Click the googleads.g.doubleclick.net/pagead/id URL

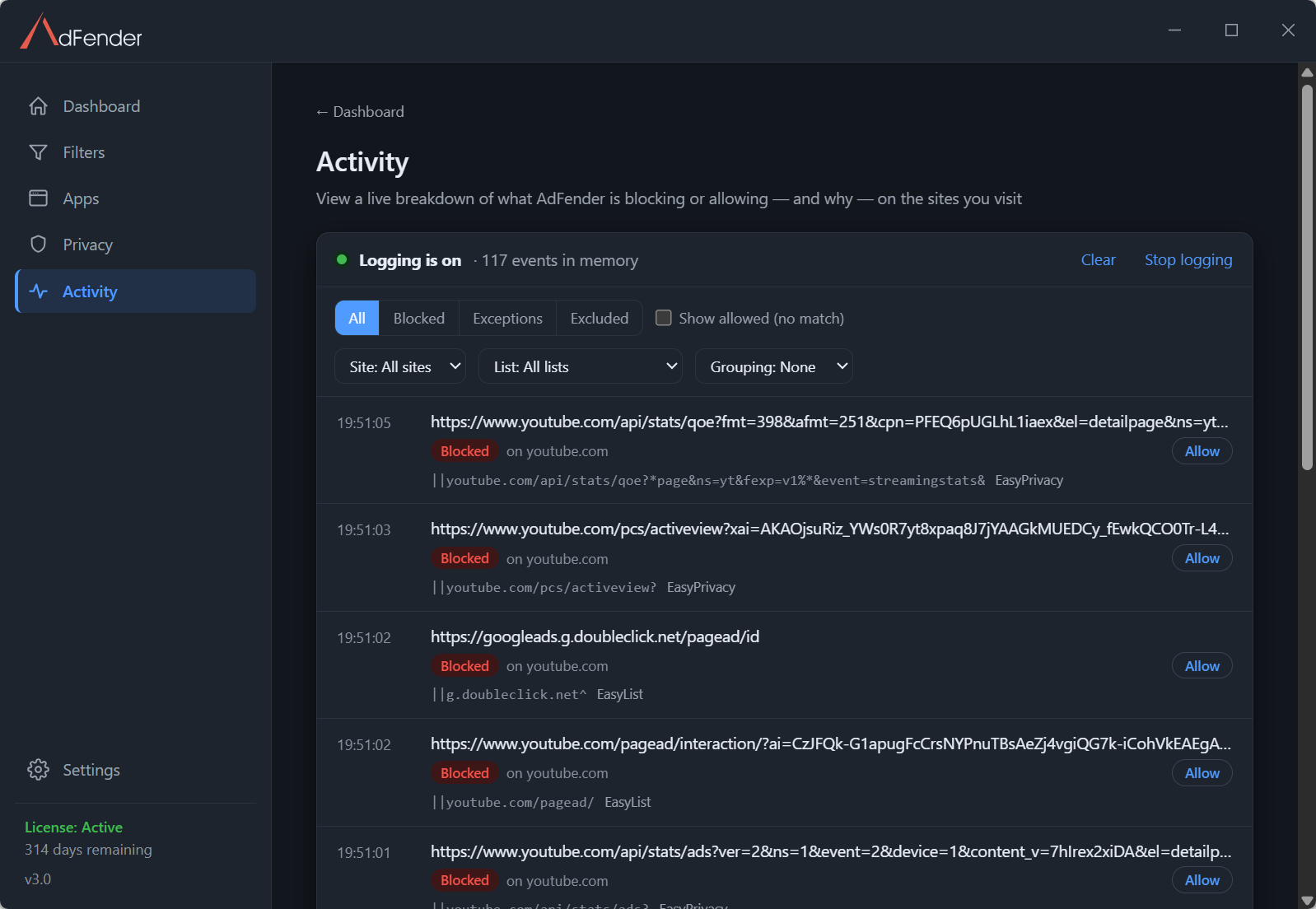(x=595, y=636)
